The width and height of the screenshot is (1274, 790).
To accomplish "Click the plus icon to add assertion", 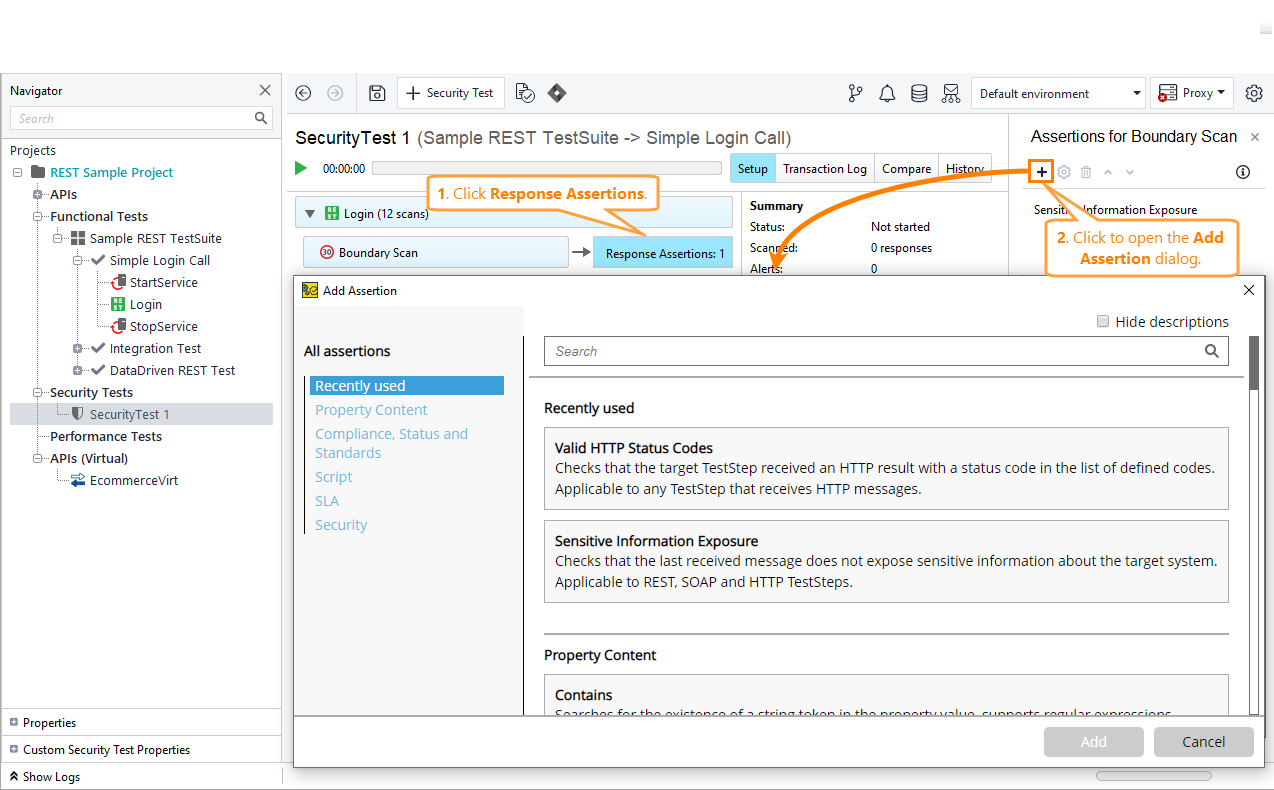I will pyautogui.click(x=1042, y=172).
